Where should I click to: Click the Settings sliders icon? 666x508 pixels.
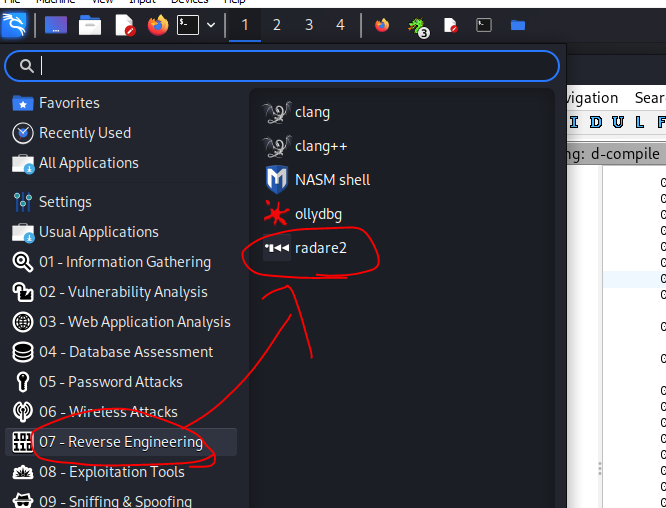(23, 202)
